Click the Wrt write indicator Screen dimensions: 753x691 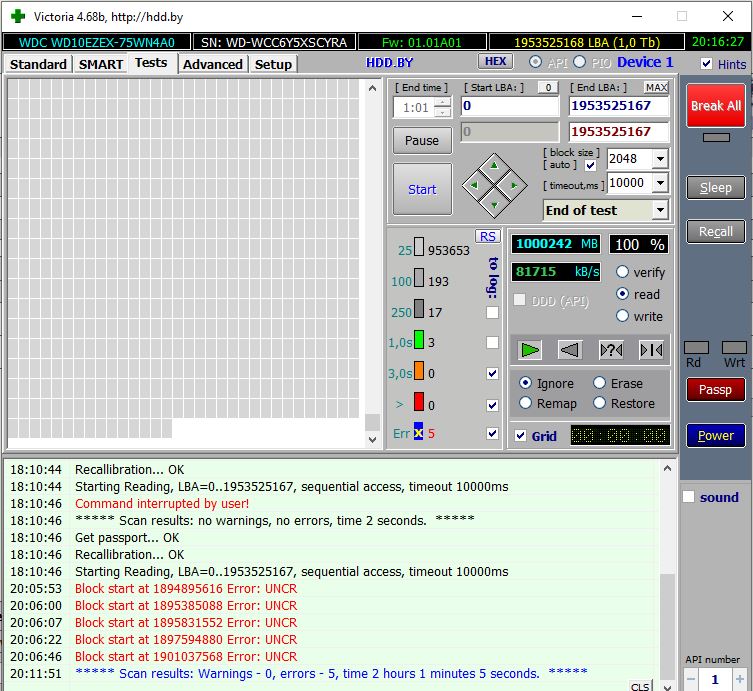click(x=734, y=348)
